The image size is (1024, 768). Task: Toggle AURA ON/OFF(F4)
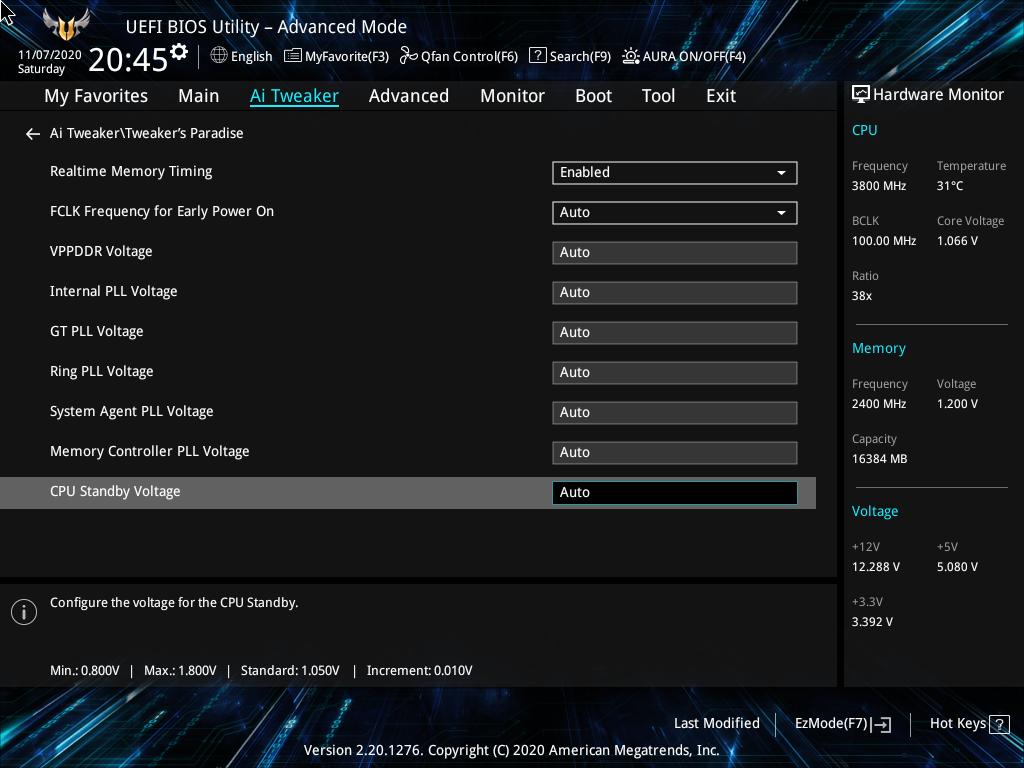click(x=684, y=56)
